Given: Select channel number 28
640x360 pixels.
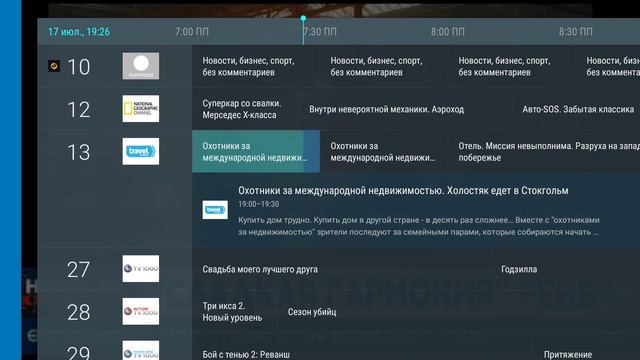Looking at the screenshot, I should (x=78, y=312).
